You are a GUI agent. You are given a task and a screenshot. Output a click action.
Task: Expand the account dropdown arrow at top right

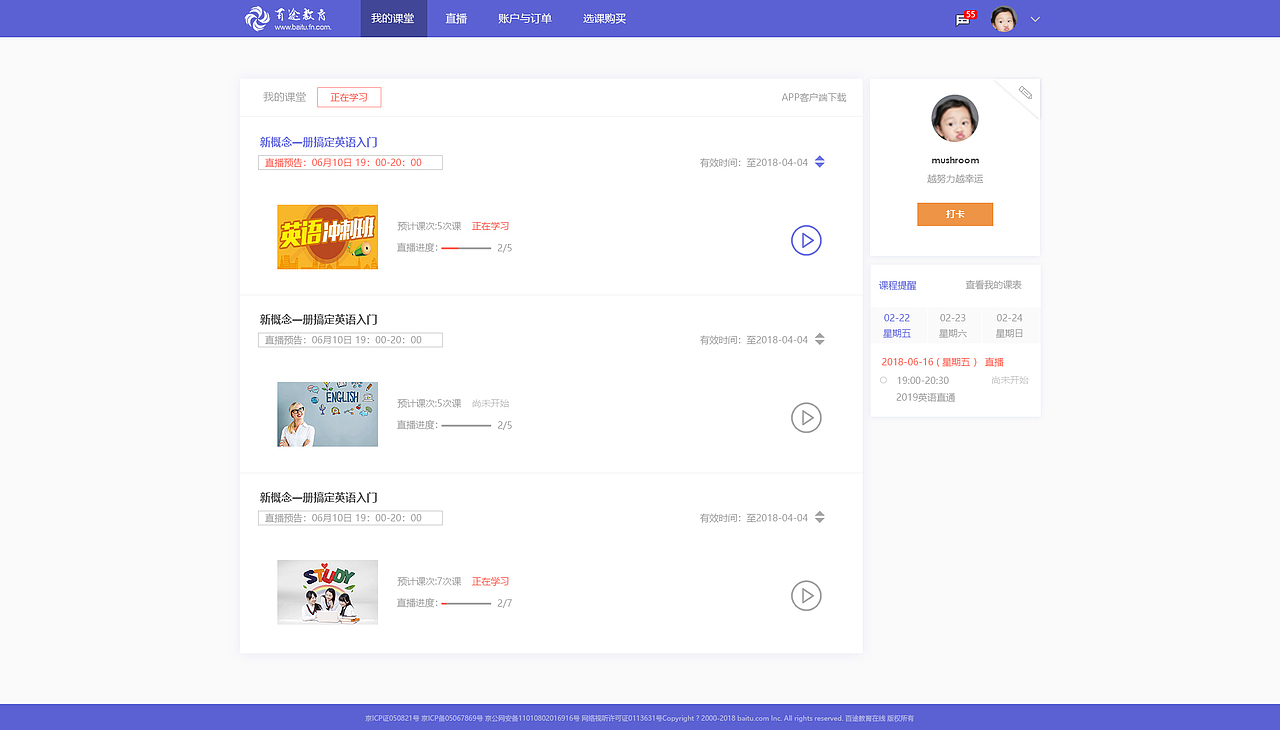(x=1035, y=19)
